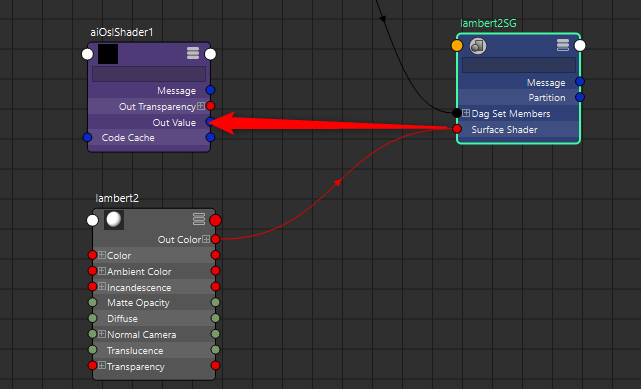This screenshot has height=389, width=641.
Task: Click the red Surface Shader input port
Action: click(x=457, y=129)
